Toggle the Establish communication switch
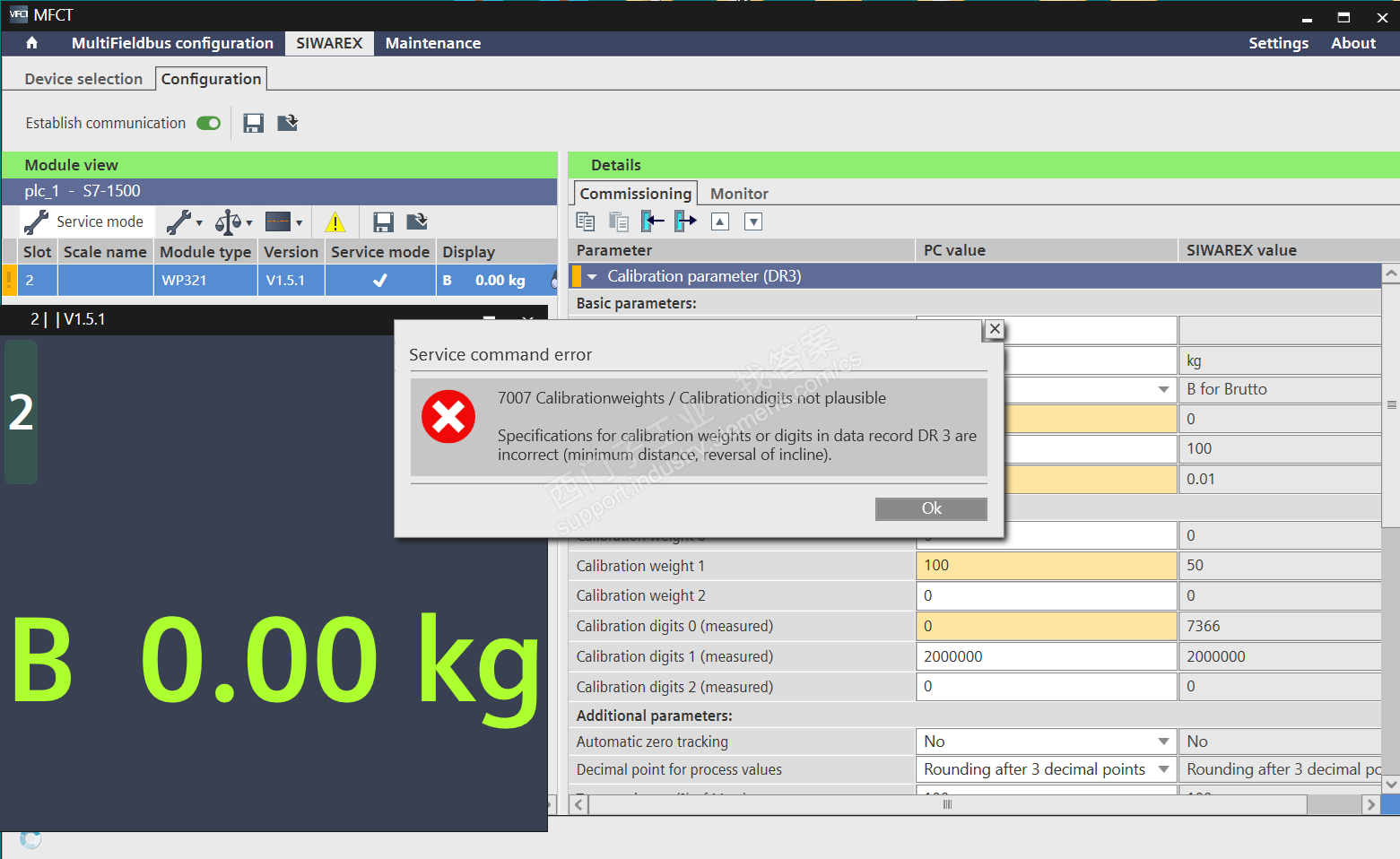 point(209,123)
